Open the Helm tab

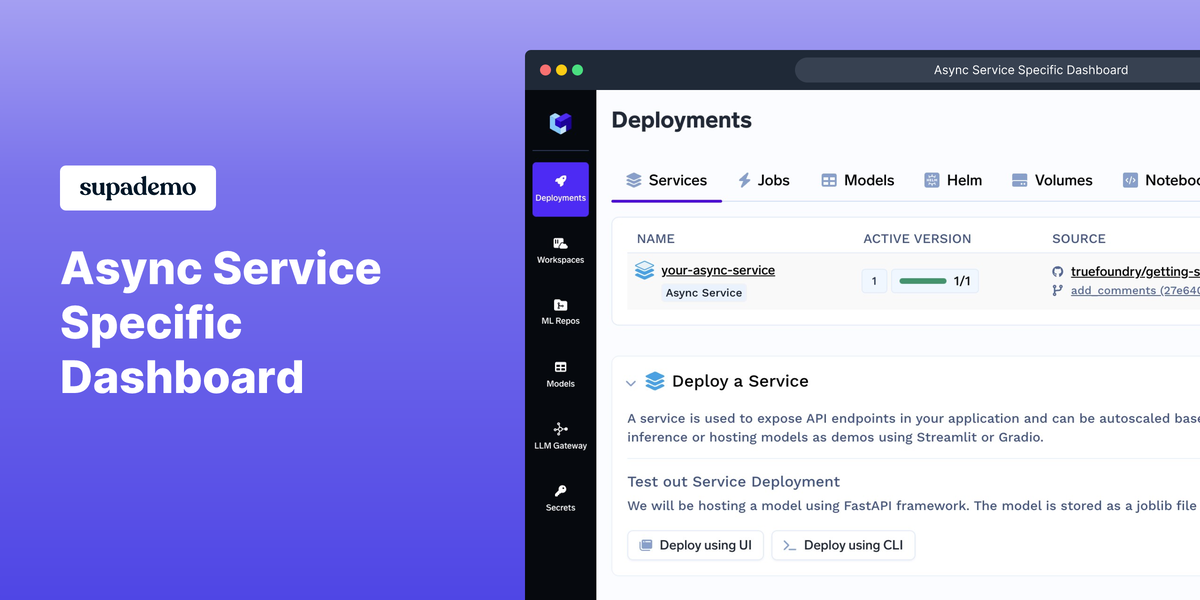pyautogui.click(x=952, y=181)
